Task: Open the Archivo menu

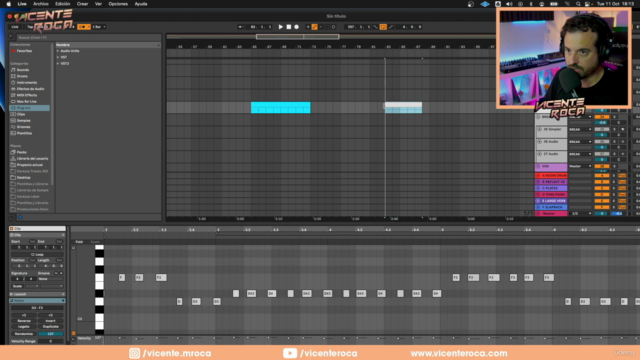Action: click(40, 4)
